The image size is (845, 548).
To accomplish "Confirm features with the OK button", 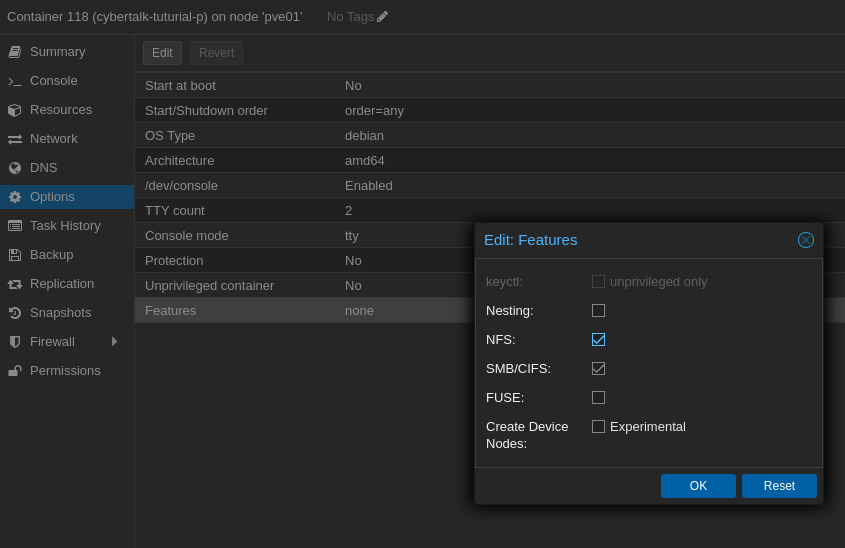I will [x=698, y=486].
